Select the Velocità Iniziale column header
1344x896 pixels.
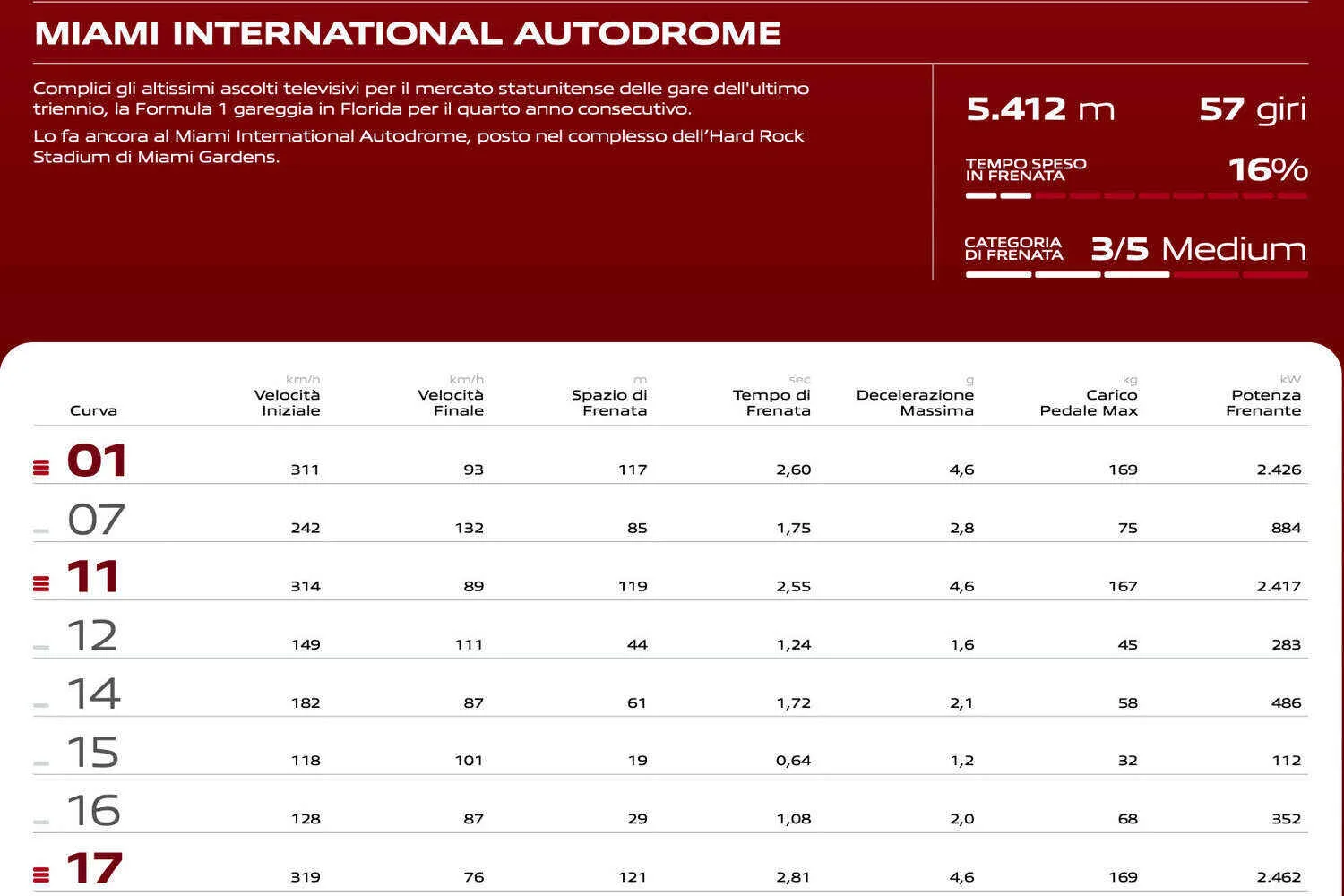coord(287,402)
